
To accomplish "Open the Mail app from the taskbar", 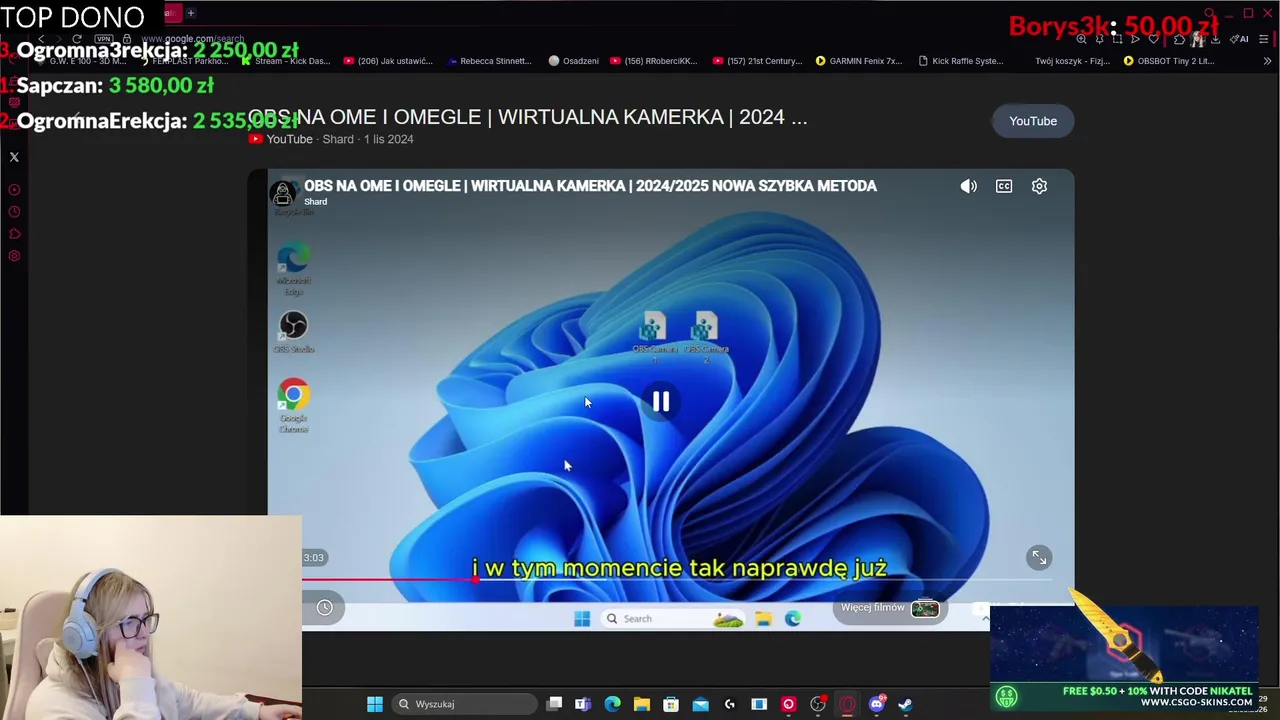I will click(x=700, y=704).
